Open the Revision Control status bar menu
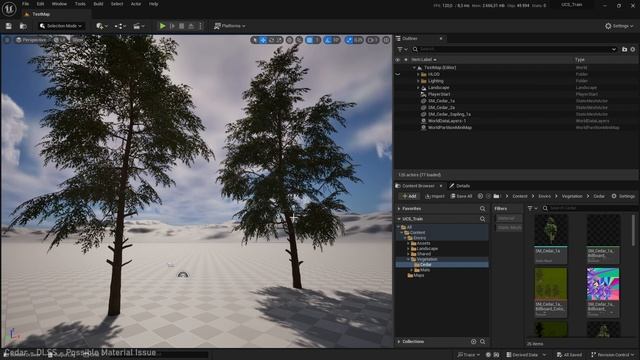The width and height of the screenshot is (640, 360). pyautogui.click(x=612, y=355)
